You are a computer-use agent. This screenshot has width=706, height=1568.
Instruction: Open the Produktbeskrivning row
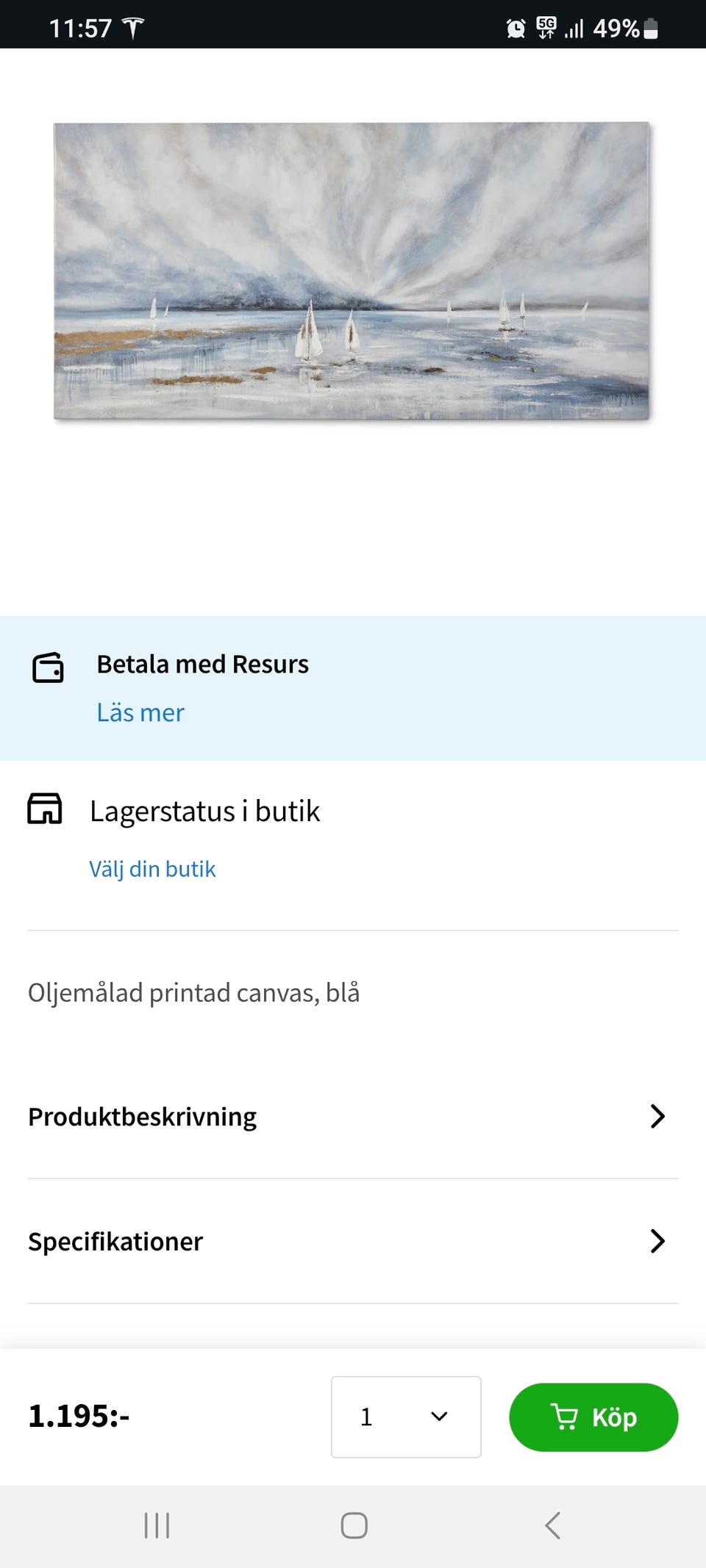click(x=143, y=1117)
